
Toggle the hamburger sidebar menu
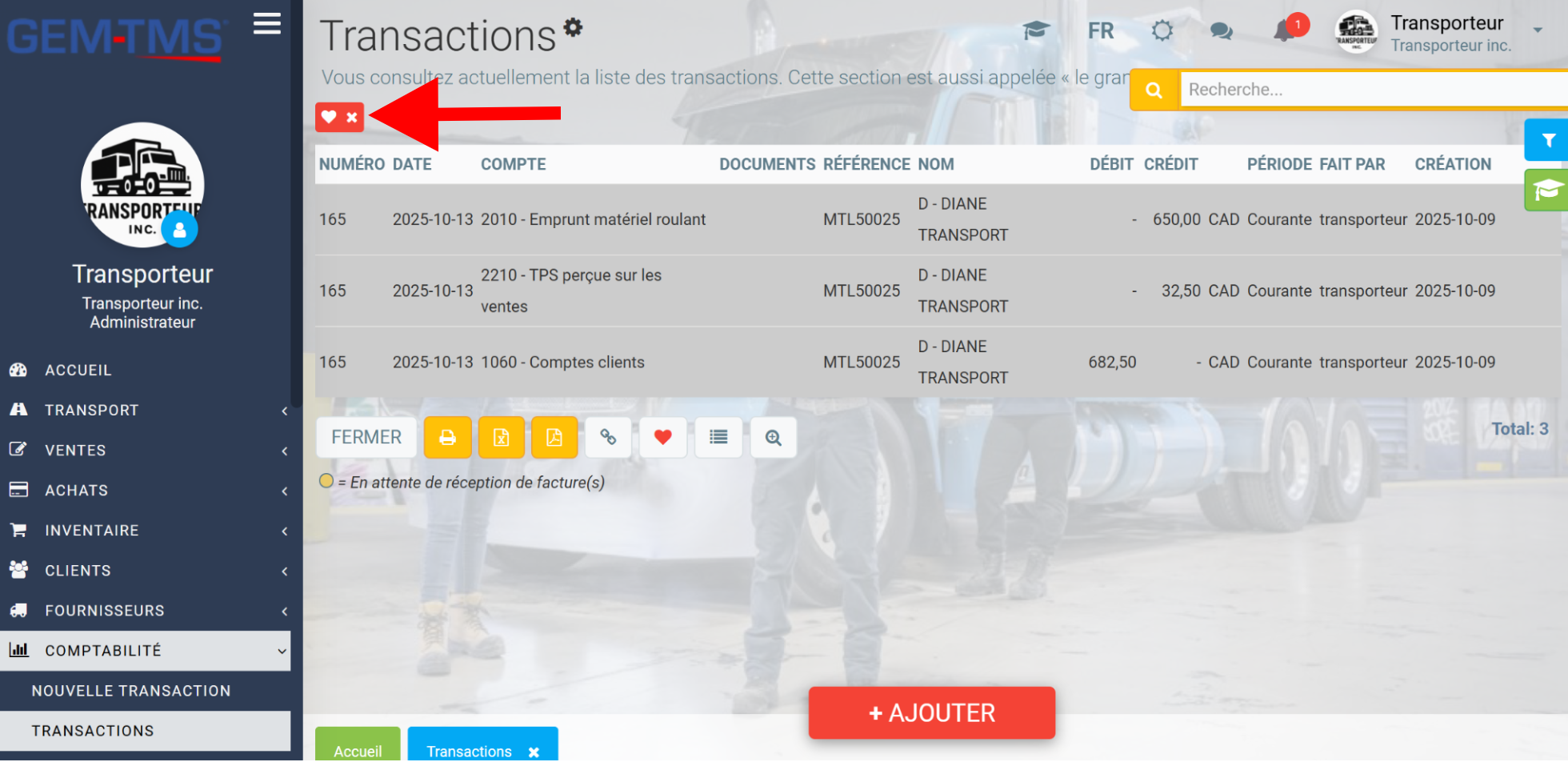coord(267,24)
